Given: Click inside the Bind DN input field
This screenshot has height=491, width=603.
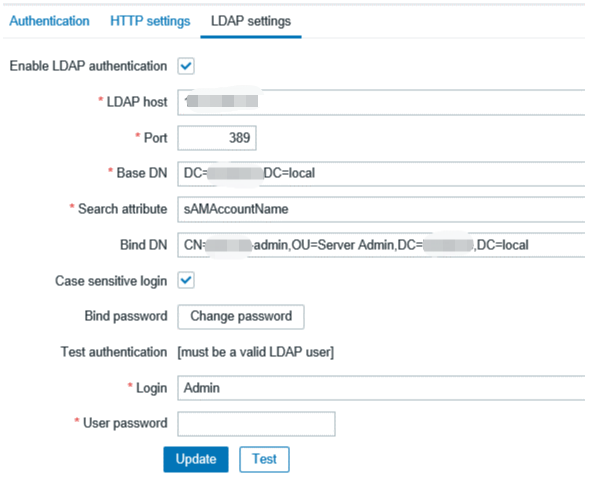Looking at the screenshot, I should point(380,244).
